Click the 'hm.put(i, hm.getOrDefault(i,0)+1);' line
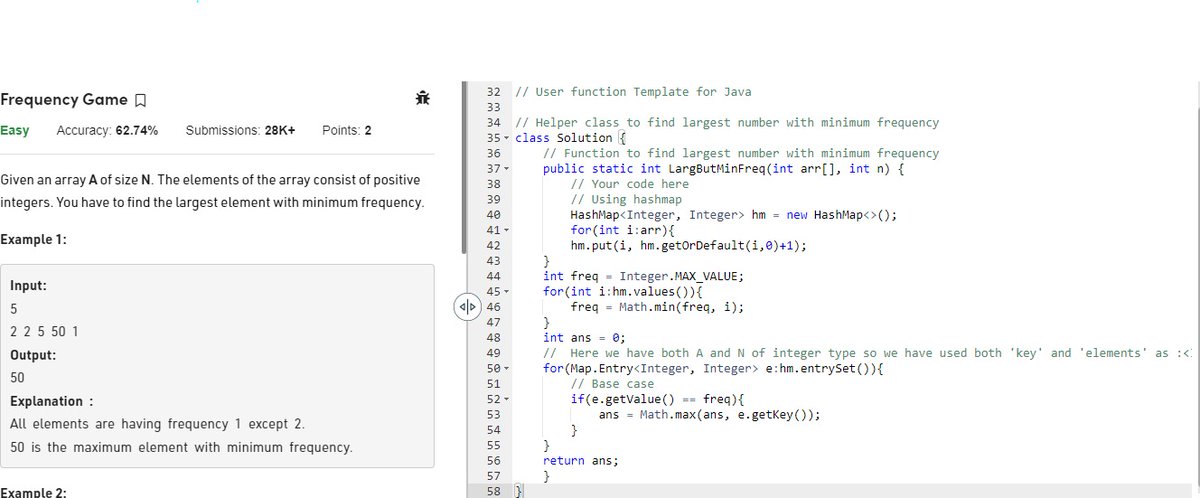This screenshot has height=498, width=1200. (688, 246)
